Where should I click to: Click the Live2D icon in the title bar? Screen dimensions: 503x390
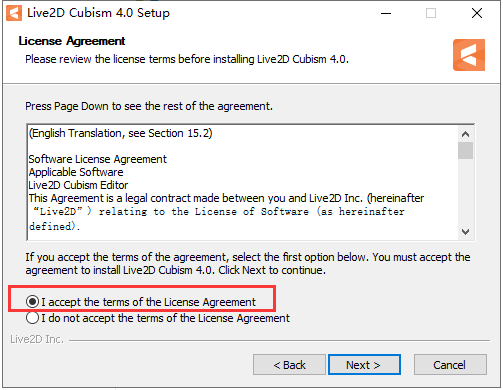[x=14, y=13]
